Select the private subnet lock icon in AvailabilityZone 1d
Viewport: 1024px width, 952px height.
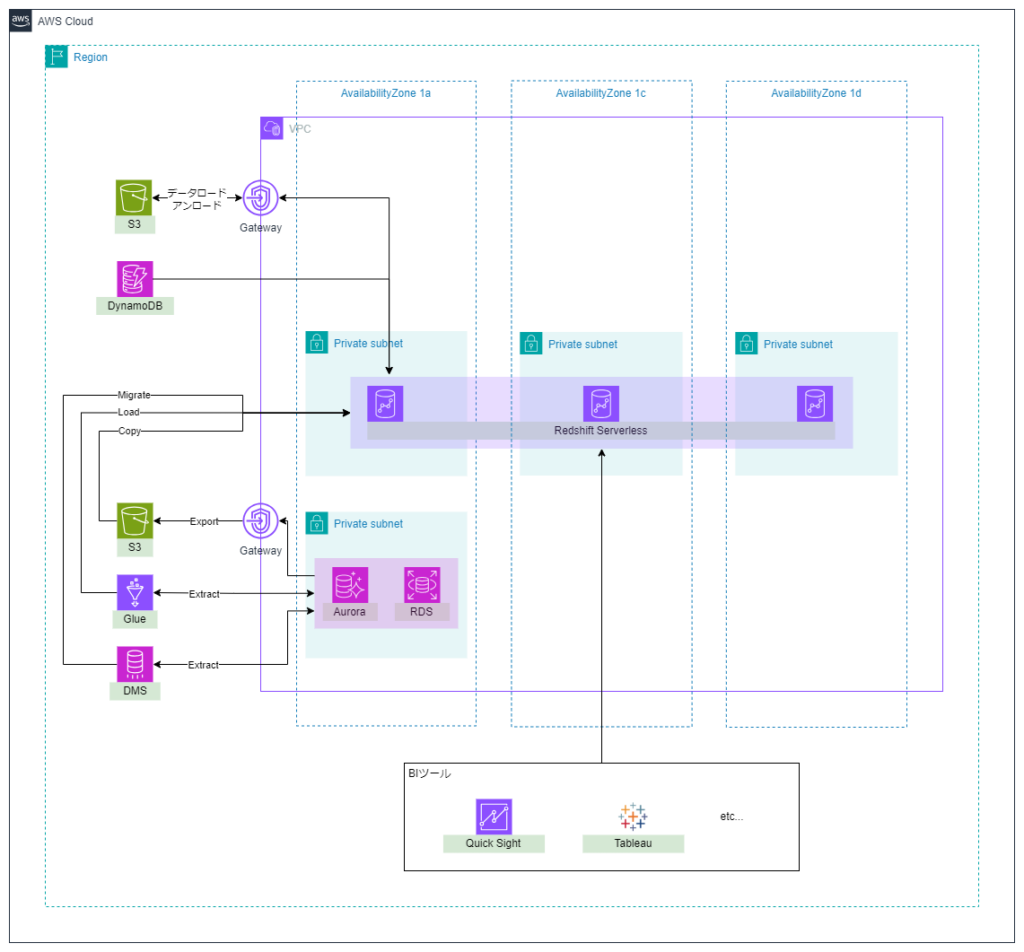(746, 343)
